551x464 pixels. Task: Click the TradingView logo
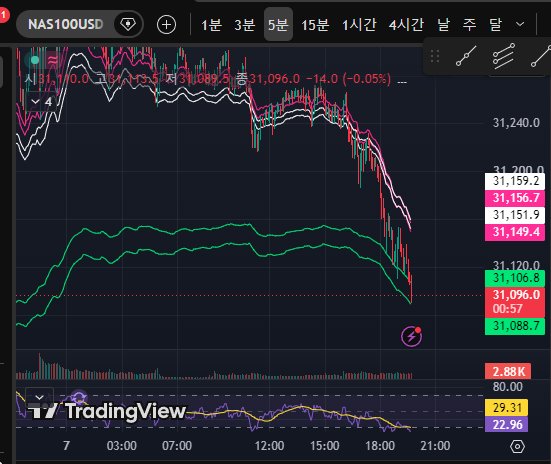(107, 411)
